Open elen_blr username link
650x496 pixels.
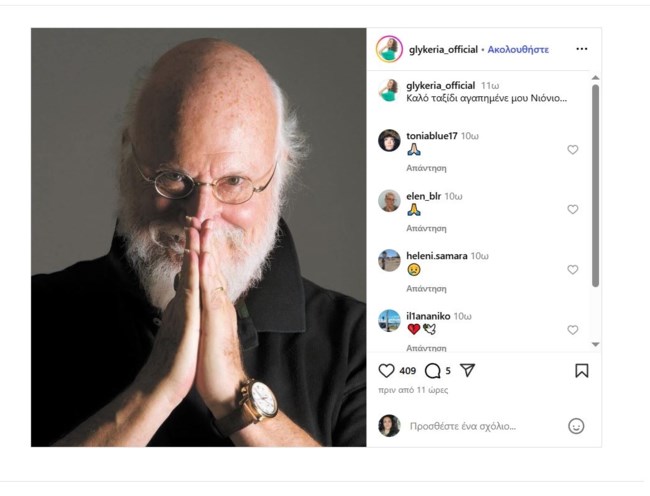(424, 196)
